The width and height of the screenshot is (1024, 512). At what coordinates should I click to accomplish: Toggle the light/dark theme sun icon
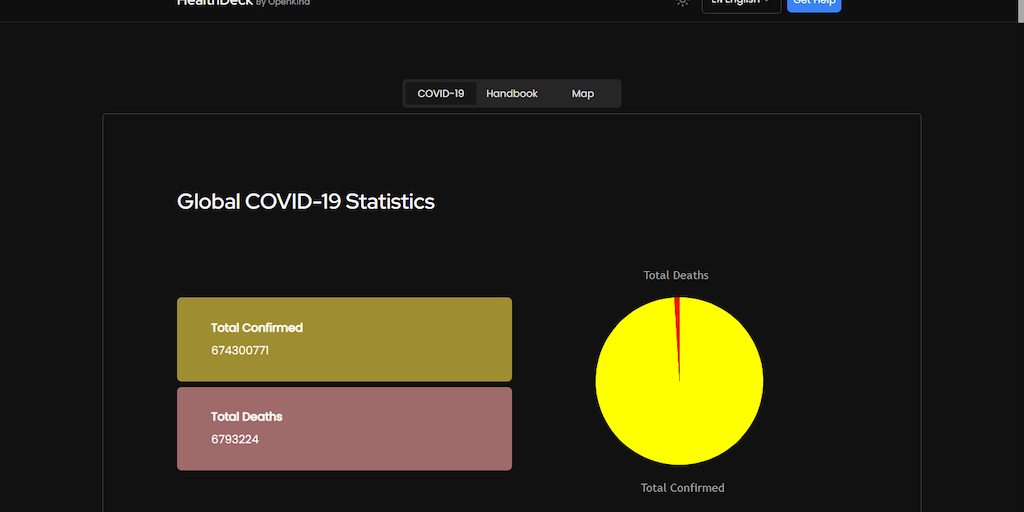click(x=682, y=3)
